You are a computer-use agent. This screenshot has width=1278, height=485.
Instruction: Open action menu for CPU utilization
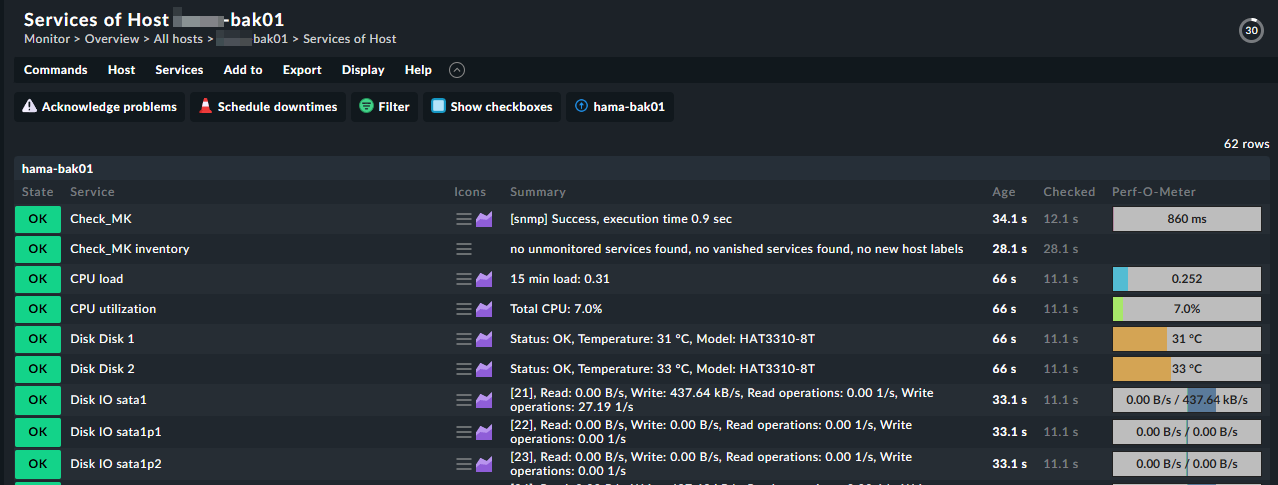pyautogui.click(x=463, y=309)
